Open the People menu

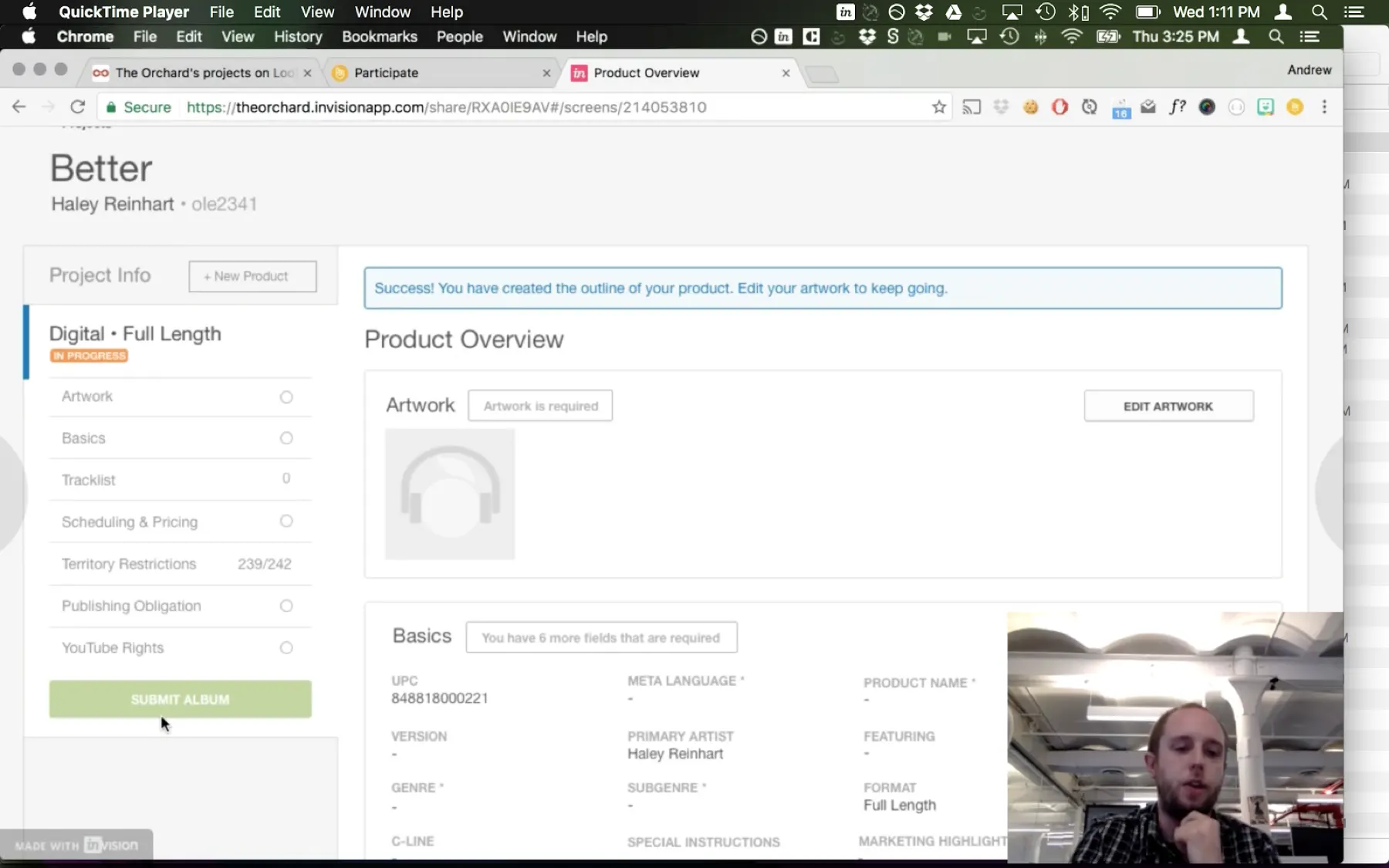(460, 36)
